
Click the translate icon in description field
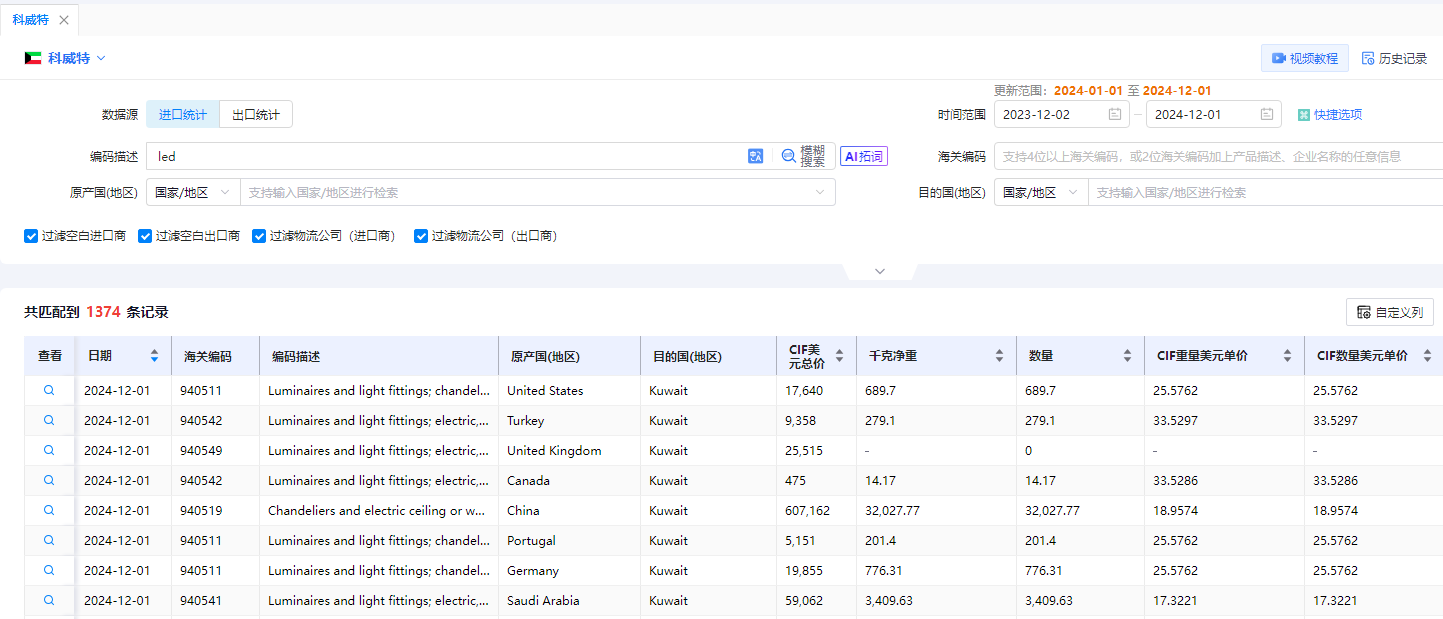(755, 156)
